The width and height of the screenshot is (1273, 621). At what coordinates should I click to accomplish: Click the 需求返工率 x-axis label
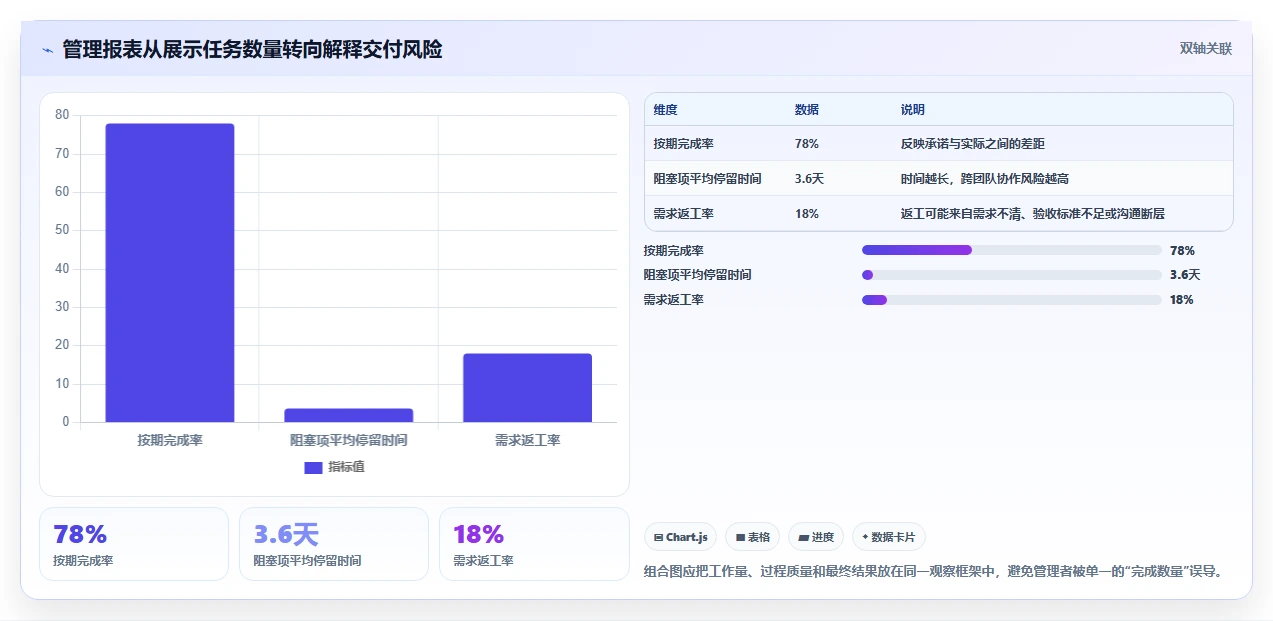tap(528, 440)
